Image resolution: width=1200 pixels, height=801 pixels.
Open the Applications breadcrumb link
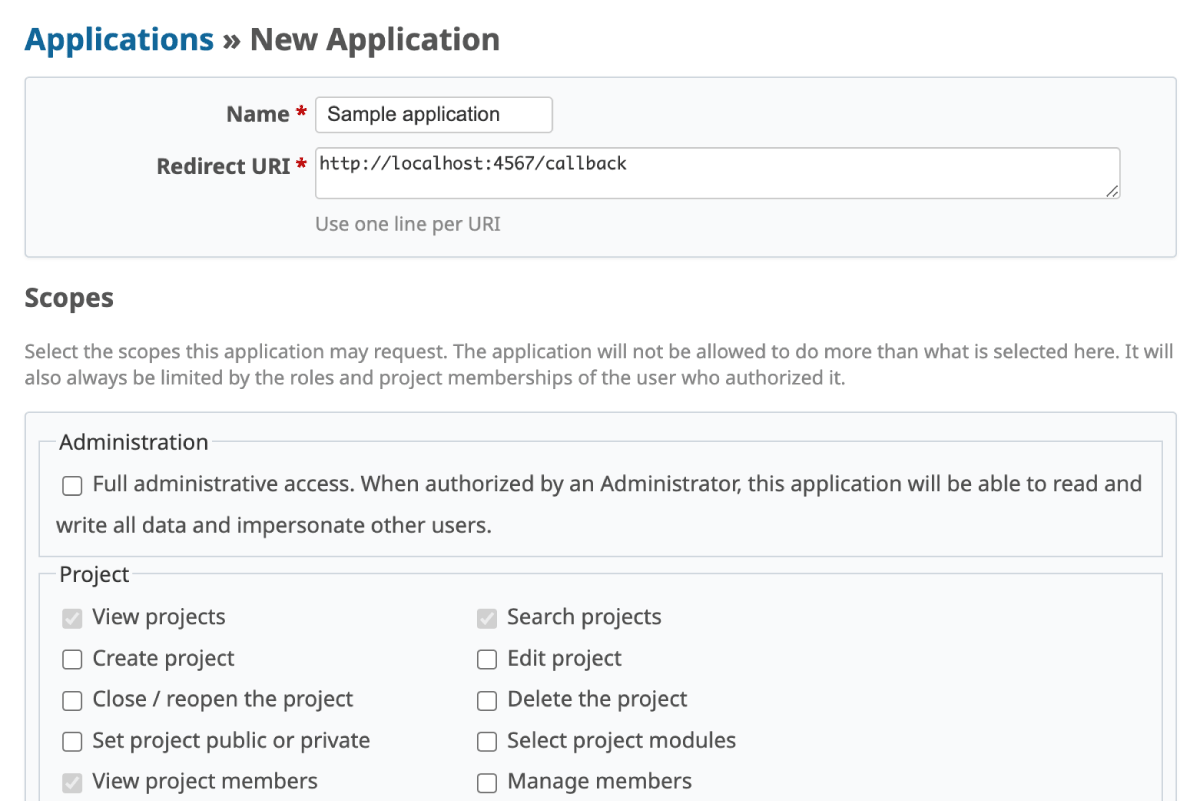(119, 40)
